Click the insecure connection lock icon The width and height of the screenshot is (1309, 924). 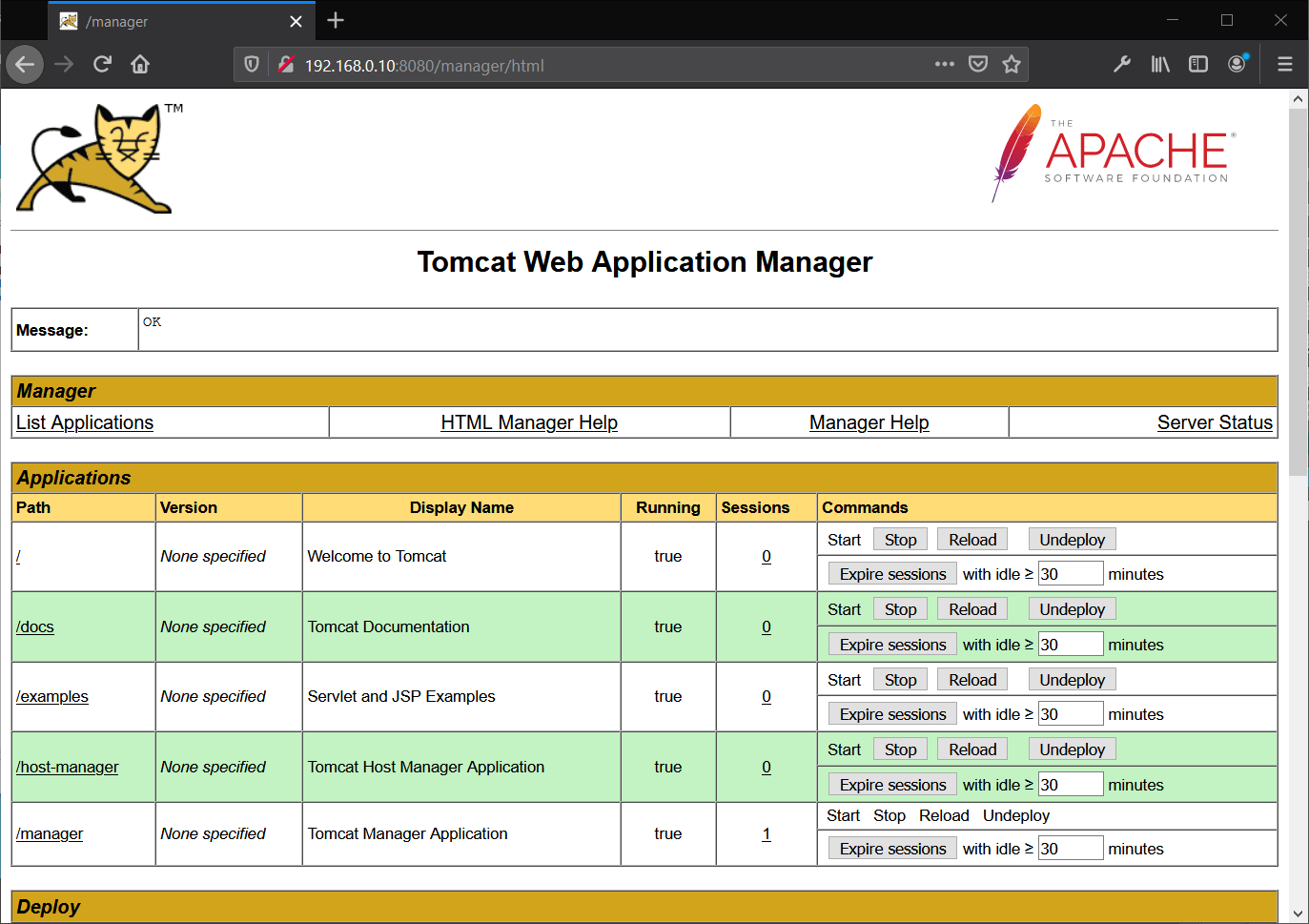point(285,65)
